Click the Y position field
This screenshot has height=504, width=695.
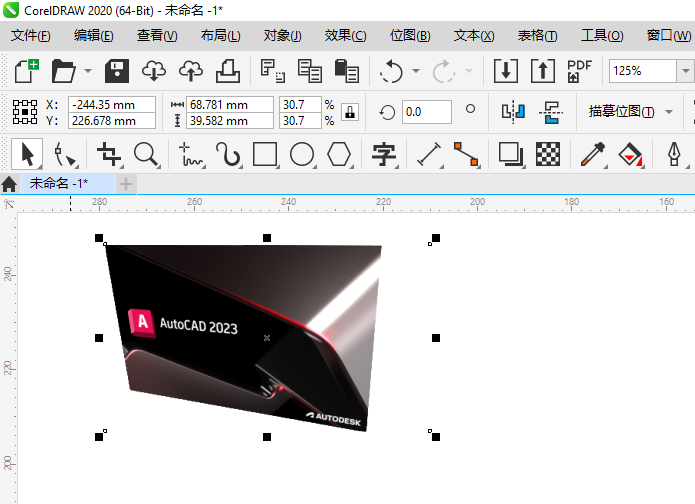tap(112, 121)
